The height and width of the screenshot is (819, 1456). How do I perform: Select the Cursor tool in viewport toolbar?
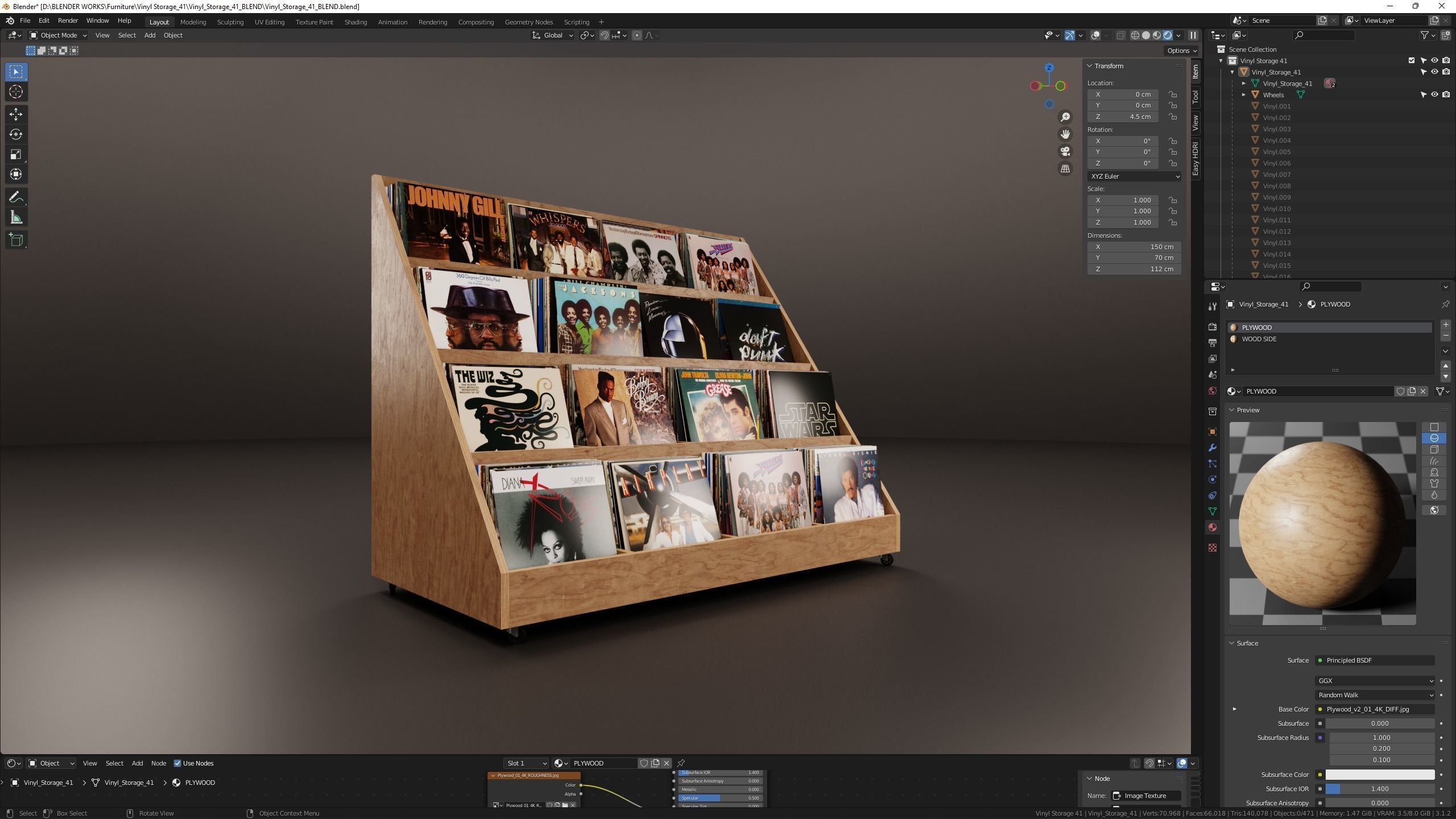(x=16, y=92)
